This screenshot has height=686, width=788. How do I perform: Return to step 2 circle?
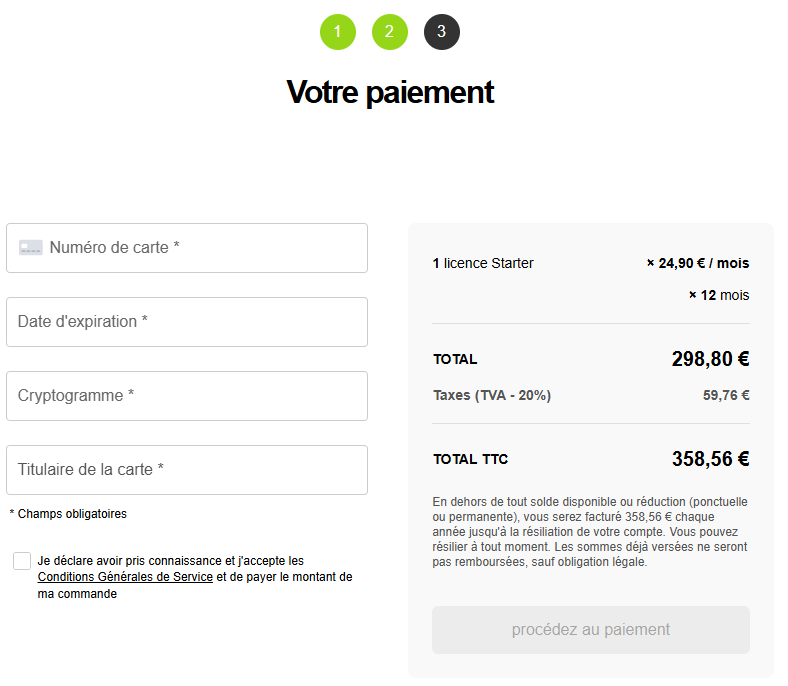tap(390, 32)
